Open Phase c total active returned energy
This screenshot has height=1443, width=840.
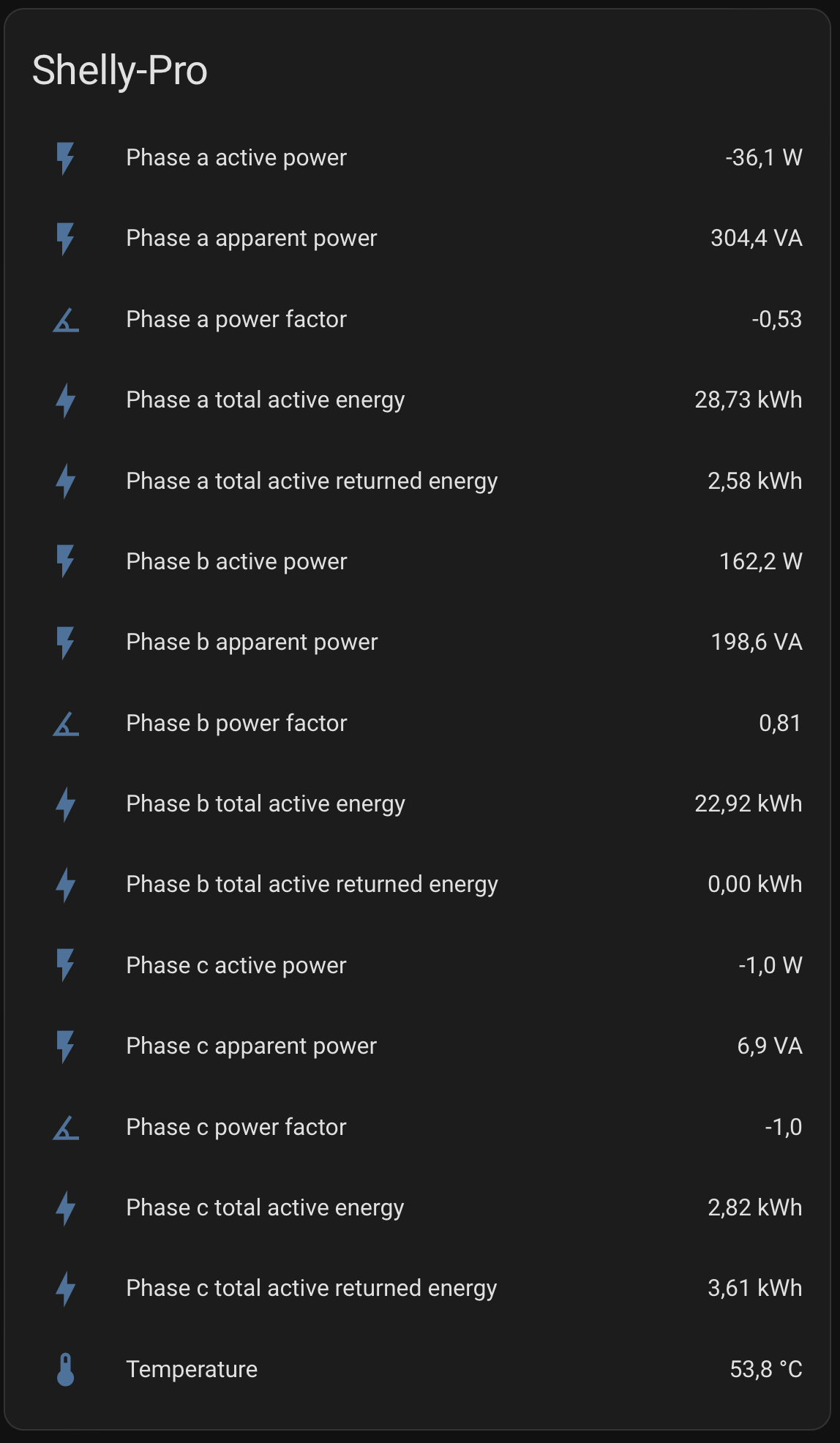[311, 1288]
